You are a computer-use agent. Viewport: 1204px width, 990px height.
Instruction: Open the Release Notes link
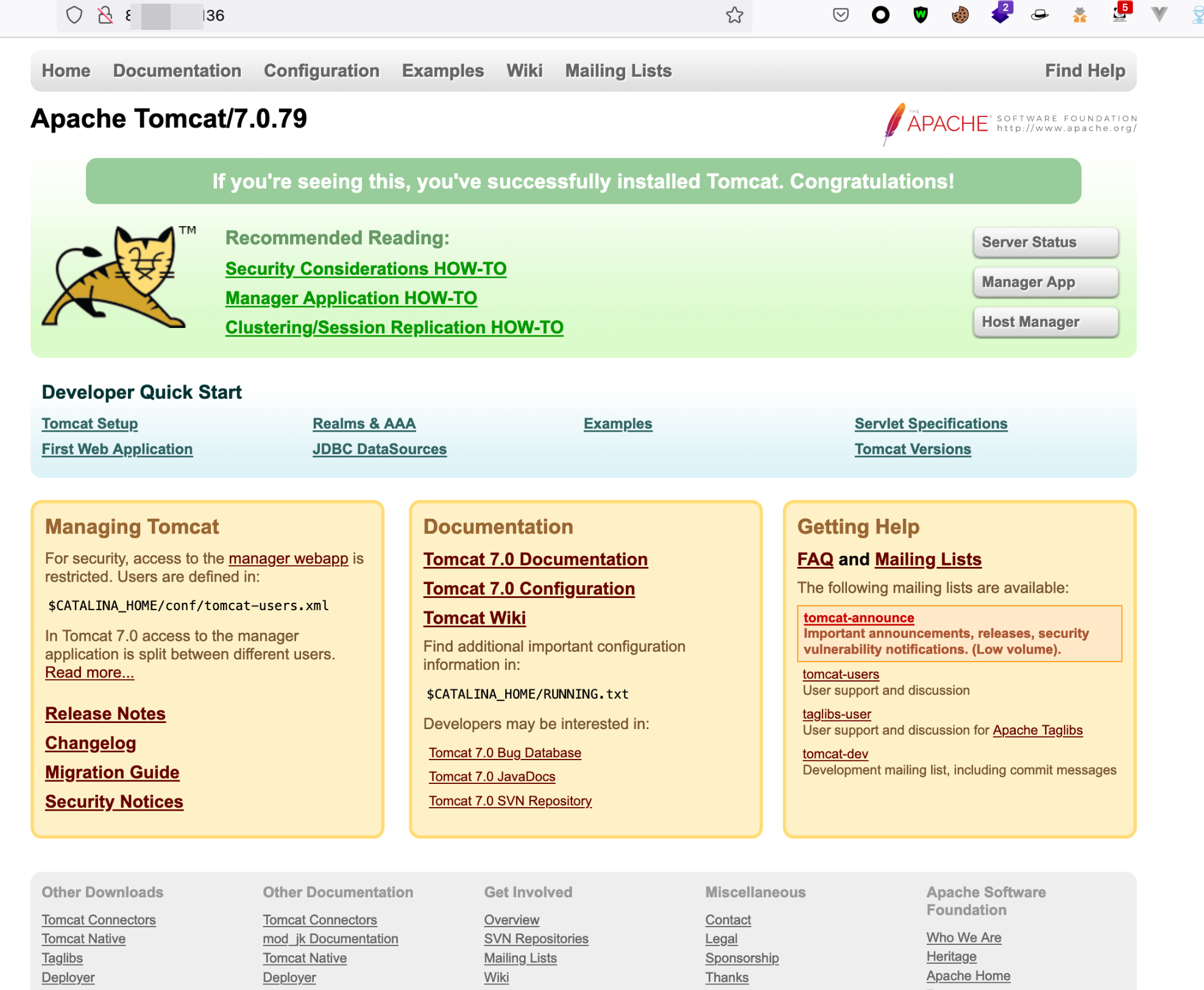point(105,714)
